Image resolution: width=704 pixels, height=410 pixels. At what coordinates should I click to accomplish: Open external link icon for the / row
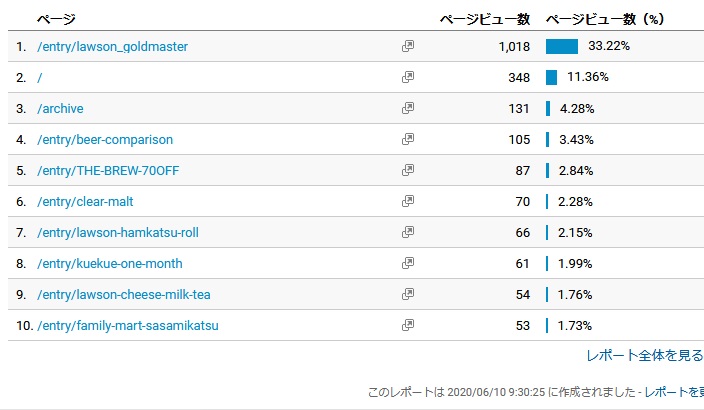[x=408, y=77]
